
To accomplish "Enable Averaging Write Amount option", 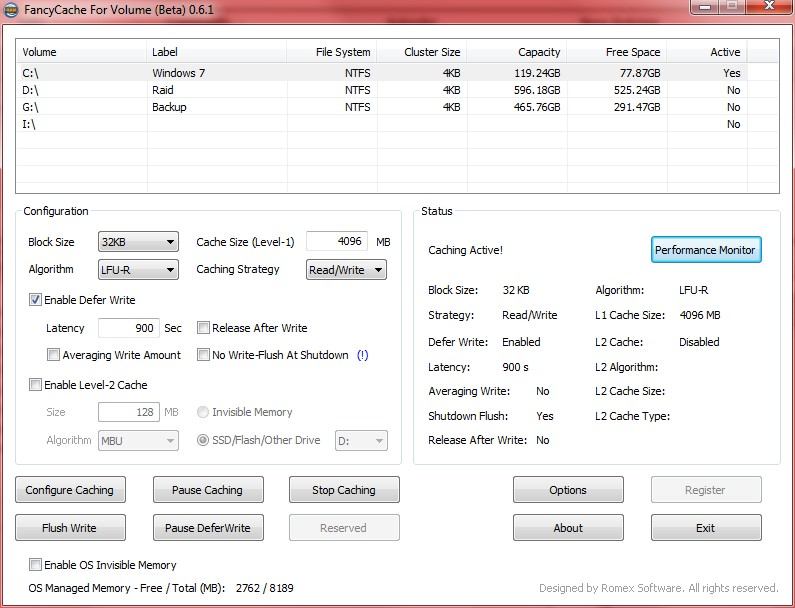I will click(53, 354).
